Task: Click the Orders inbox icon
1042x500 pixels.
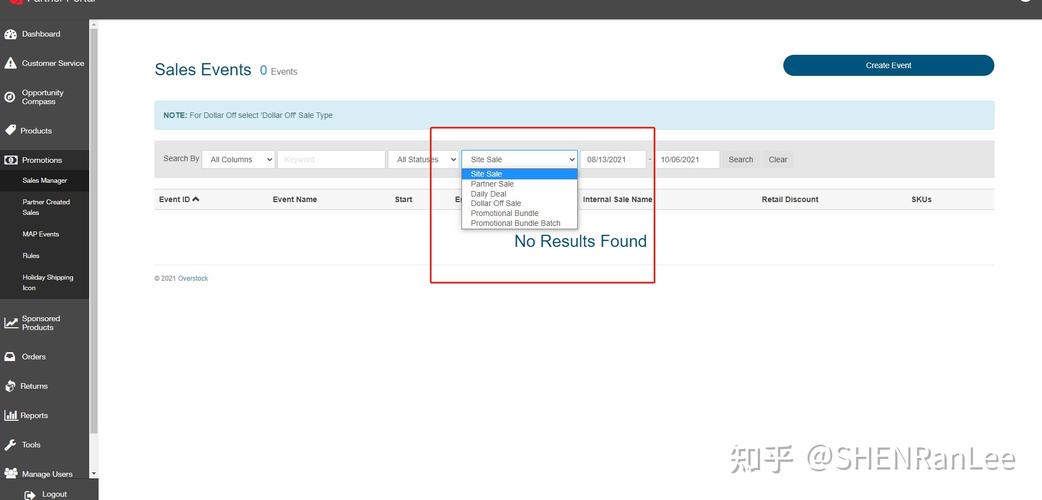Action: [x=10, y=357]
